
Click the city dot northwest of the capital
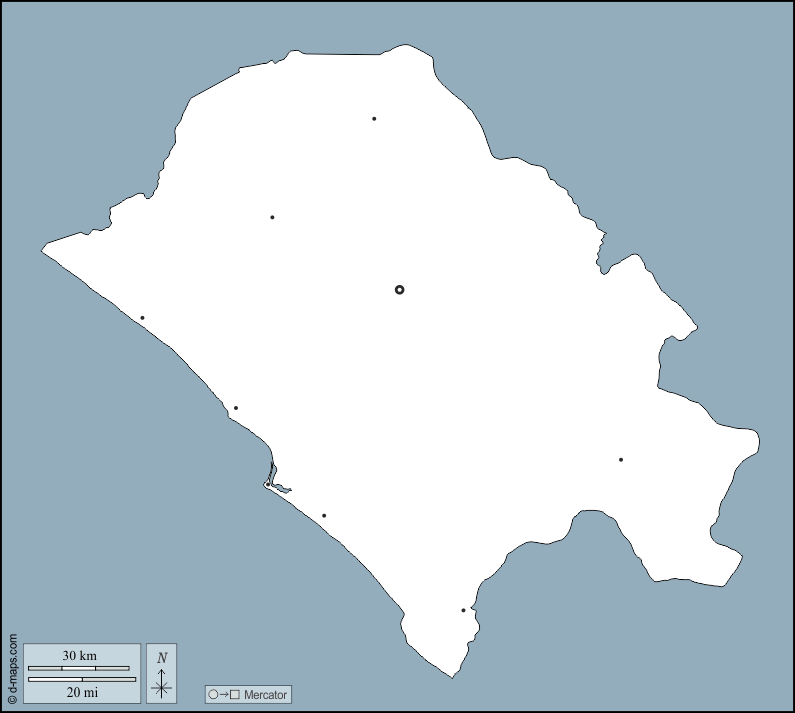pyautogui.click(x=272, y=217)
